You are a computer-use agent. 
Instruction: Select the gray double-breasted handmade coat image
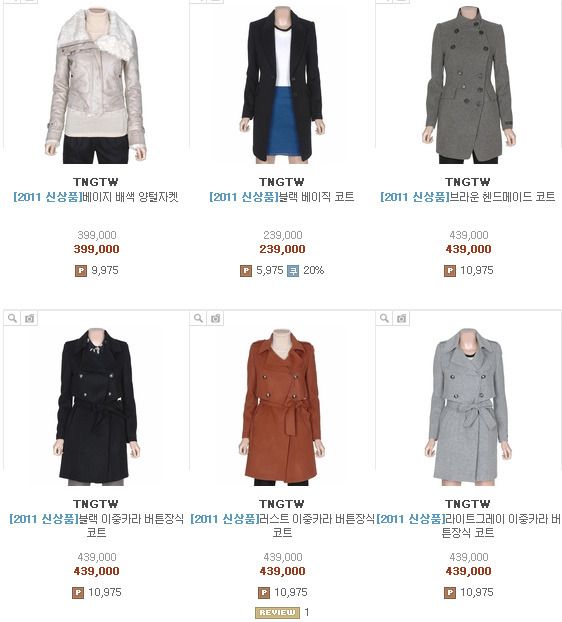point(468,85)
